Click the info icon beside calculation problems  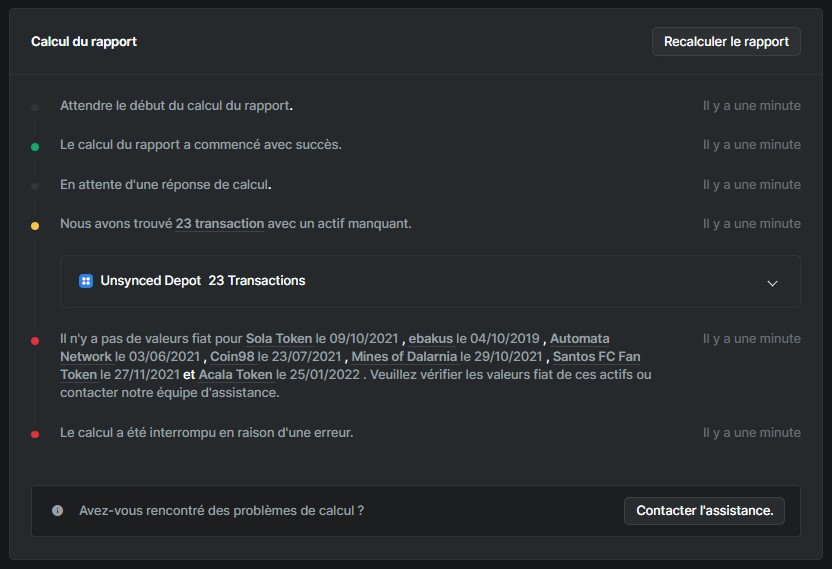58,510
